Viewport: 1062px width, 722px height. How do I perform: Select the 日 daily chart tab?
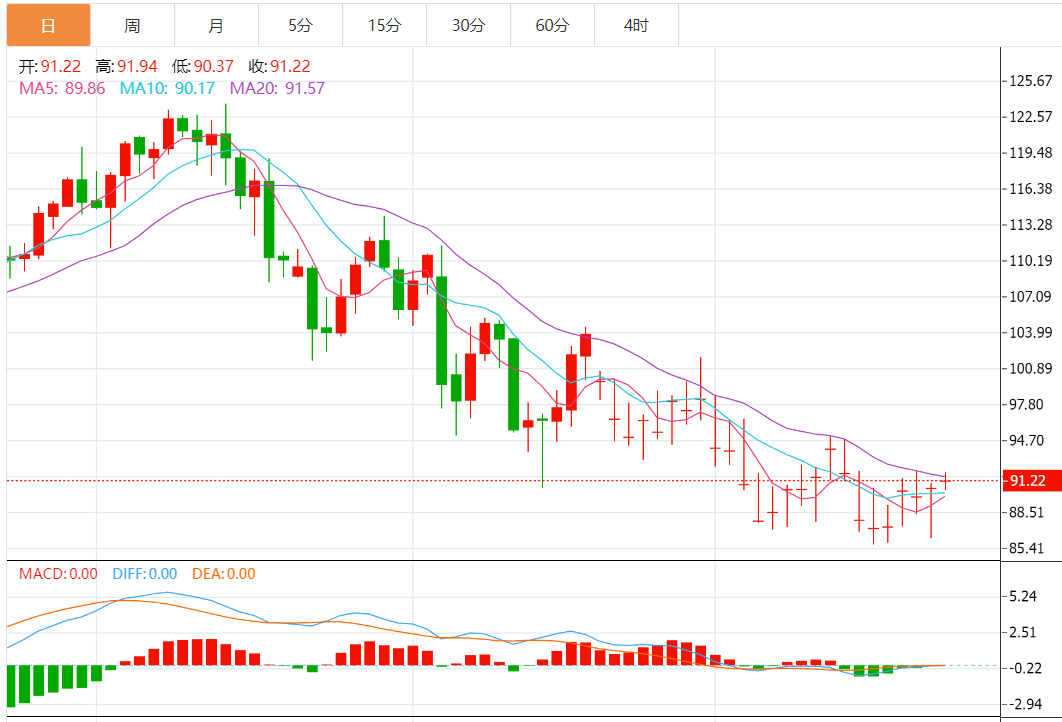(48, 25)
